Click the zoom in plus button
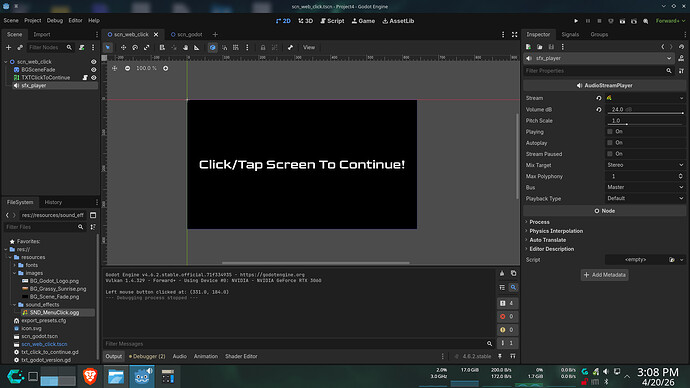The height and width of the screenshot is (388, 690). (x=165, y=68)
